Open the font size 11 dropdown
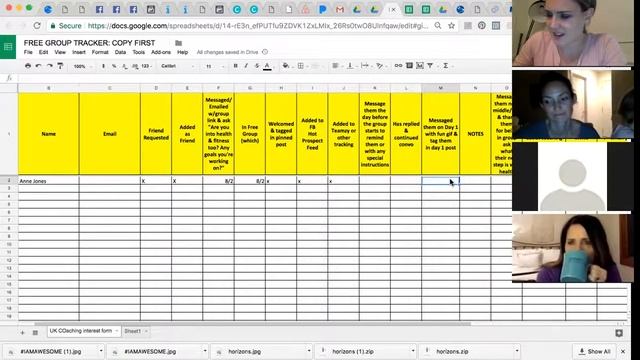This screenshot has height=360, width=640. tap(215, 66)
